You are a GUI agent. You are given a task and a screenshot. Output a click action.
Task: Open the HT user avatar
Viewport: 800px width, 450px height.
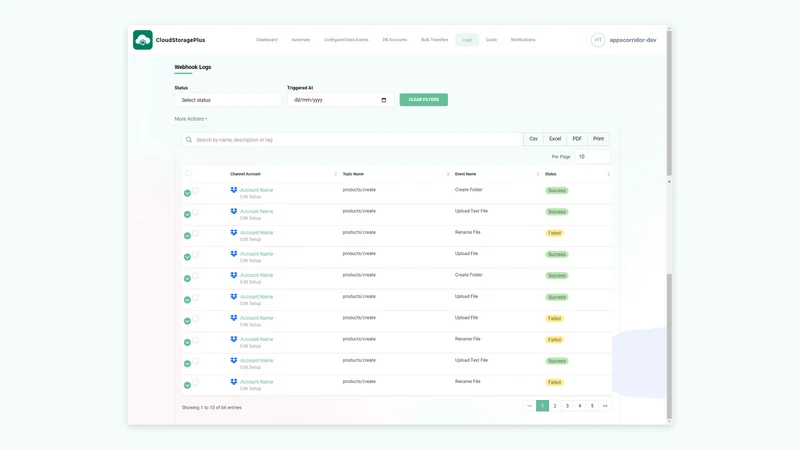coord(598,40)
